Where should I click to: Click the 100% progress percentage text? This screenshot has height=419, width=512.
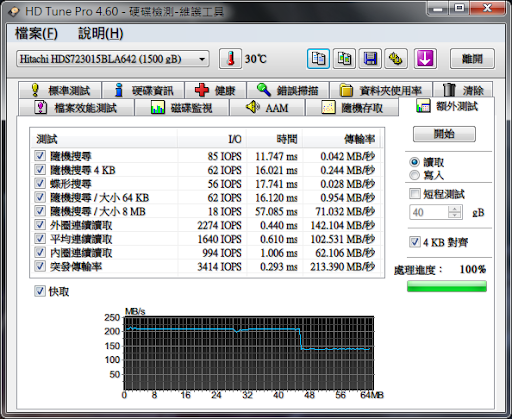click(473, 269)
